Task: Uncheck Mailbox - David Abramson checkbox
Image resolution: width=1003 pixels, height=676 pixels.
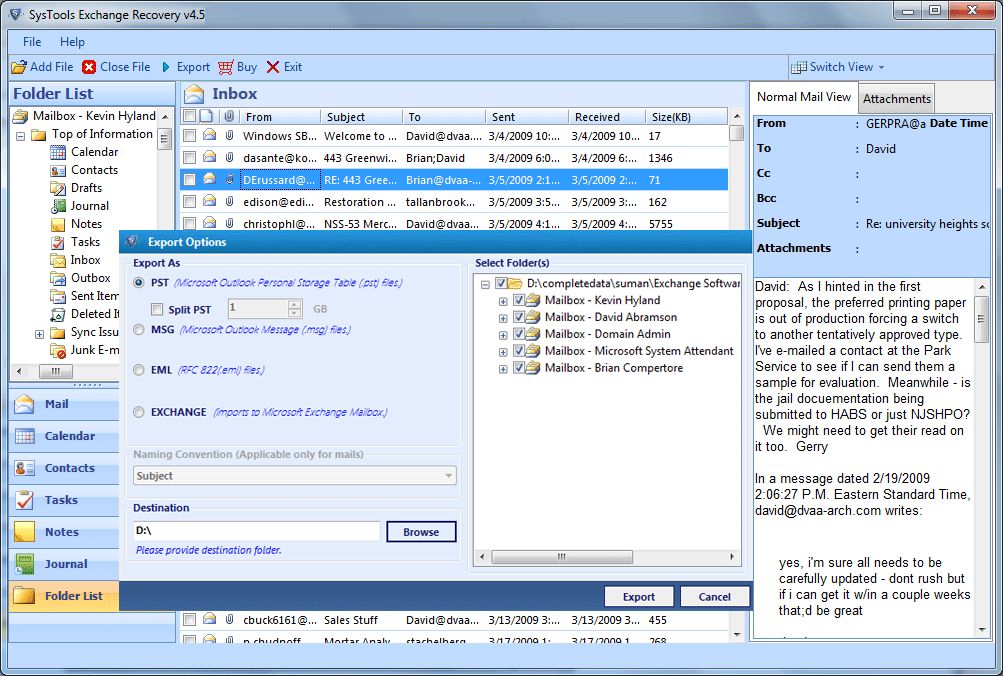Action: pyautogui.click(x=518, y=317)
